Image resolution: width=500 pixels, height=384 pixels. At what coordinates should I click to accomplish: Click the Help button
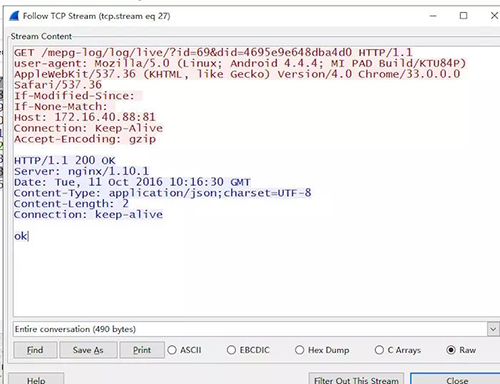point(36,379)
